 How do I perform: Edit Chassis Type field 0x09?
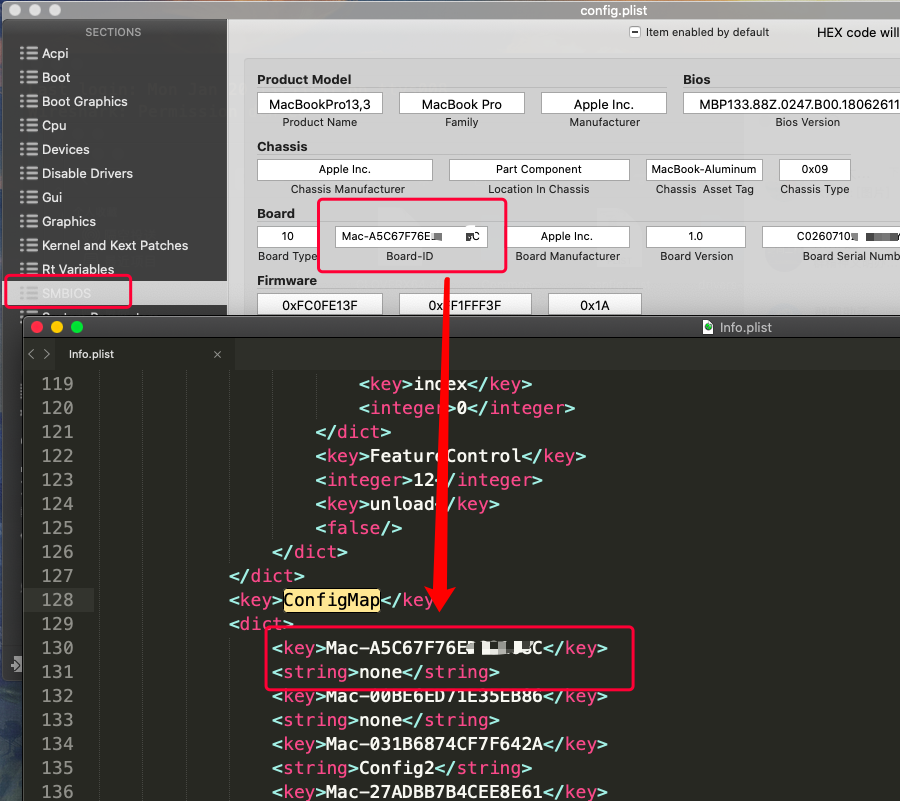[815, 169]
